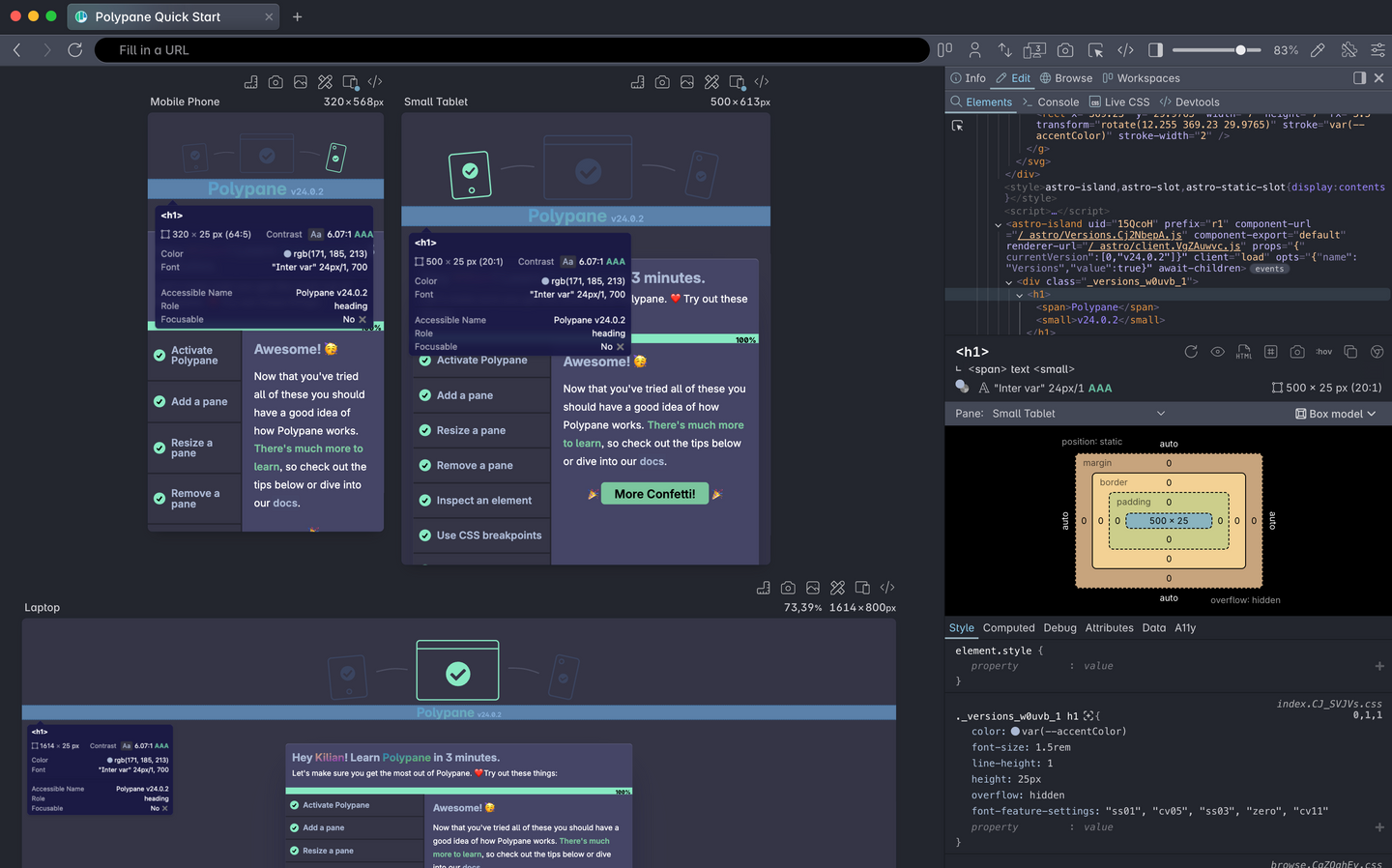This screenshot has height=868, width=1392.
Task: Toggle h1 element visibility with eye icon
Action: tap(1217, 352)
